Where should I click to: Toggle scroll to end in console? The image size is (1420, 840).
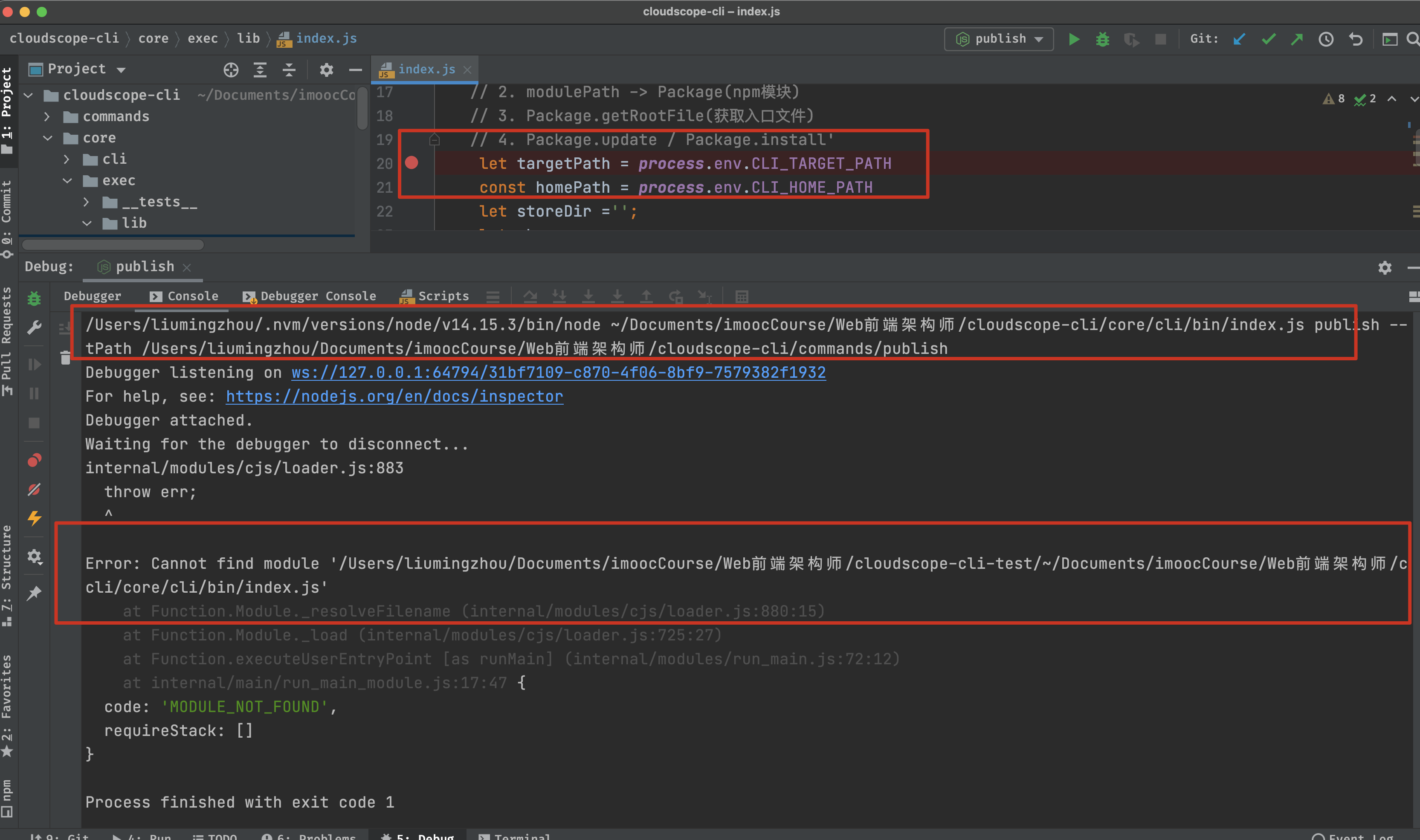coord(66,328)
